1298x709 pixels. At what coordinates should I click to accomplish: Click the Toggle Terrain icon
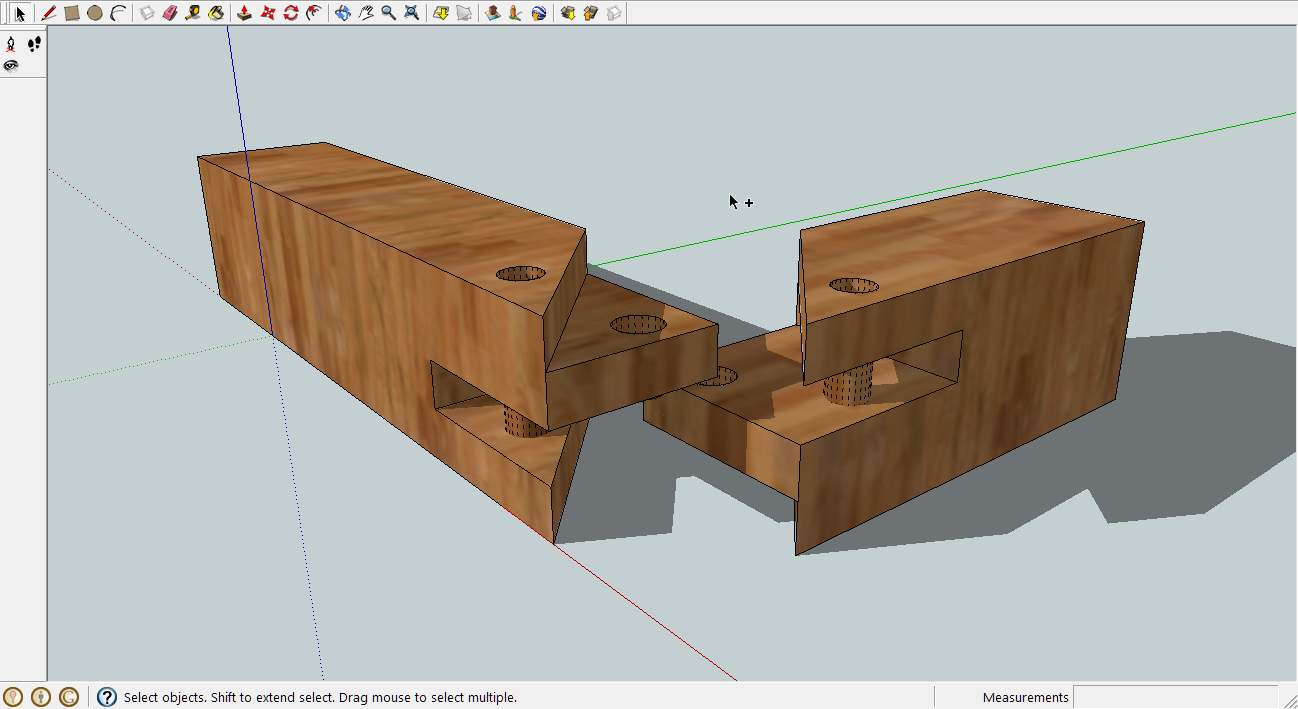463,13
